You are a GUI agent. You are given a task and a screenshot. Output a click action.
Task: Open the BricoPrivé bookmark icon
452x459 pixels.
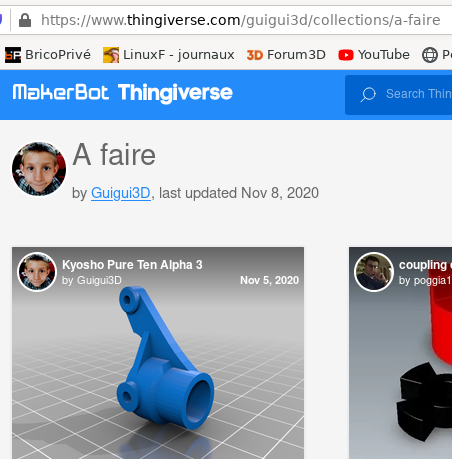13,55
